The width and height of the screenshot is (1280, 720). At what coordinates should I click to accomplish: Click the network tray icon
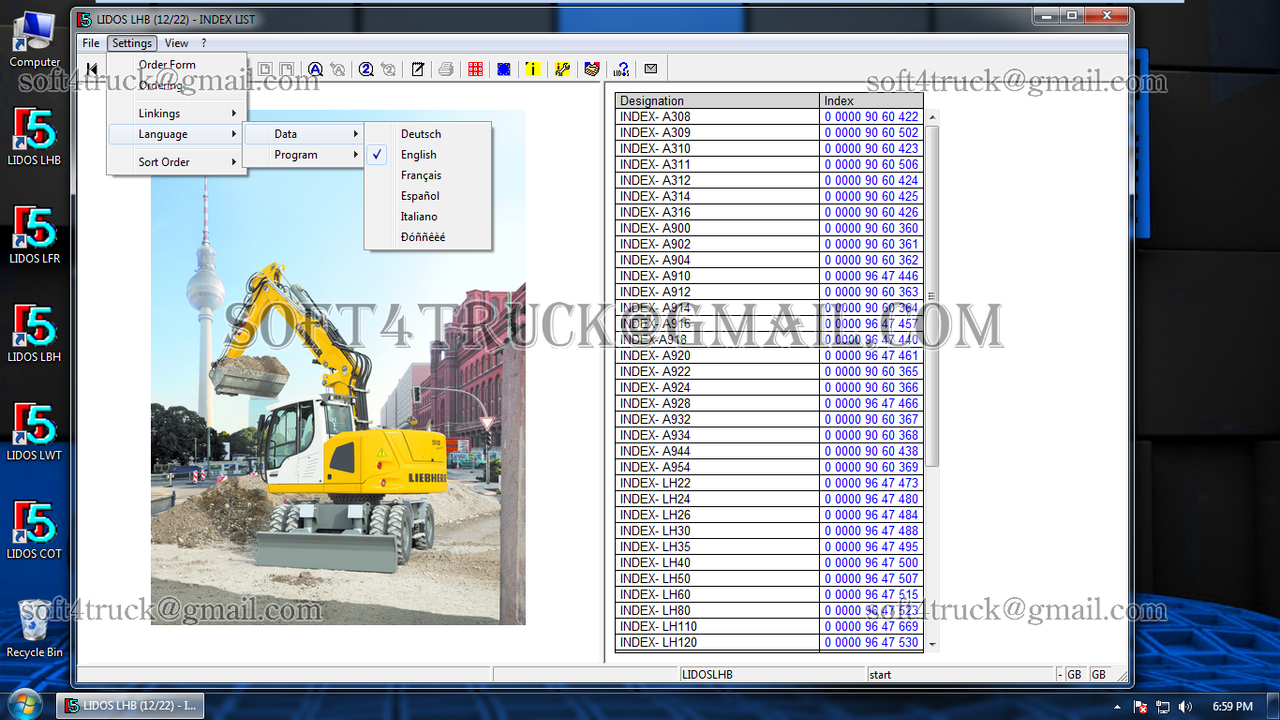pyautogui.click(x=1164, y=706)
